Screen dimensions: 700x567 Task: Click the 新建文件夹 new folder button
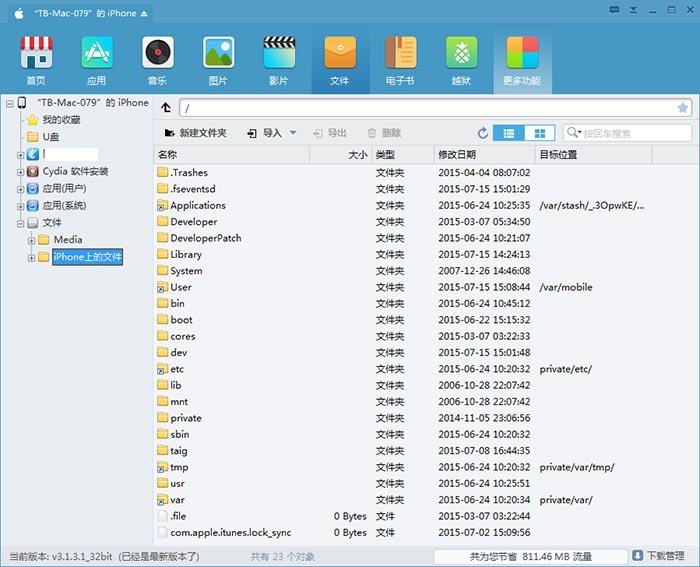[x=195, y=133]
